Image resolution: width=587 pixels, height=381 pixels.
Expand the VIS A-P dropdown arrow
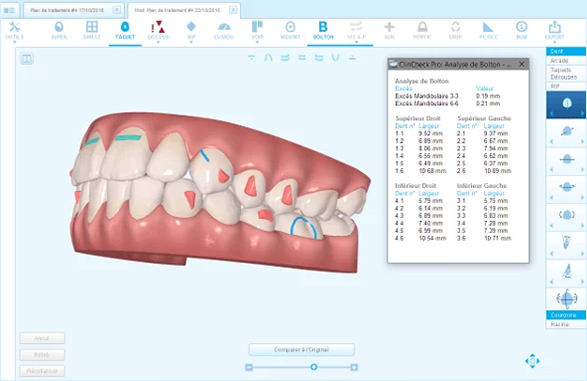[356, 42]
